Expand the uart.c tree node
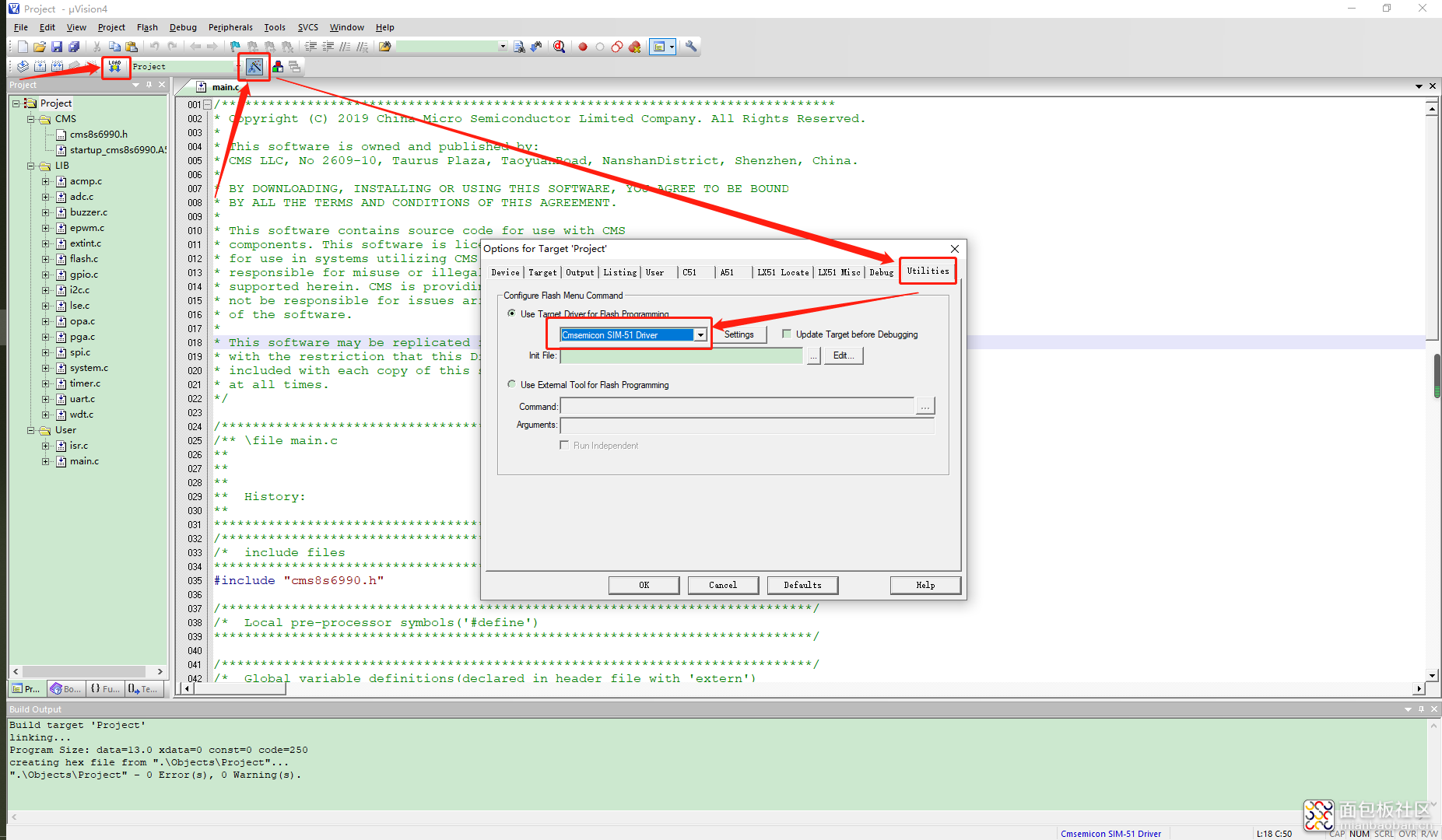 tap(46, 399)
